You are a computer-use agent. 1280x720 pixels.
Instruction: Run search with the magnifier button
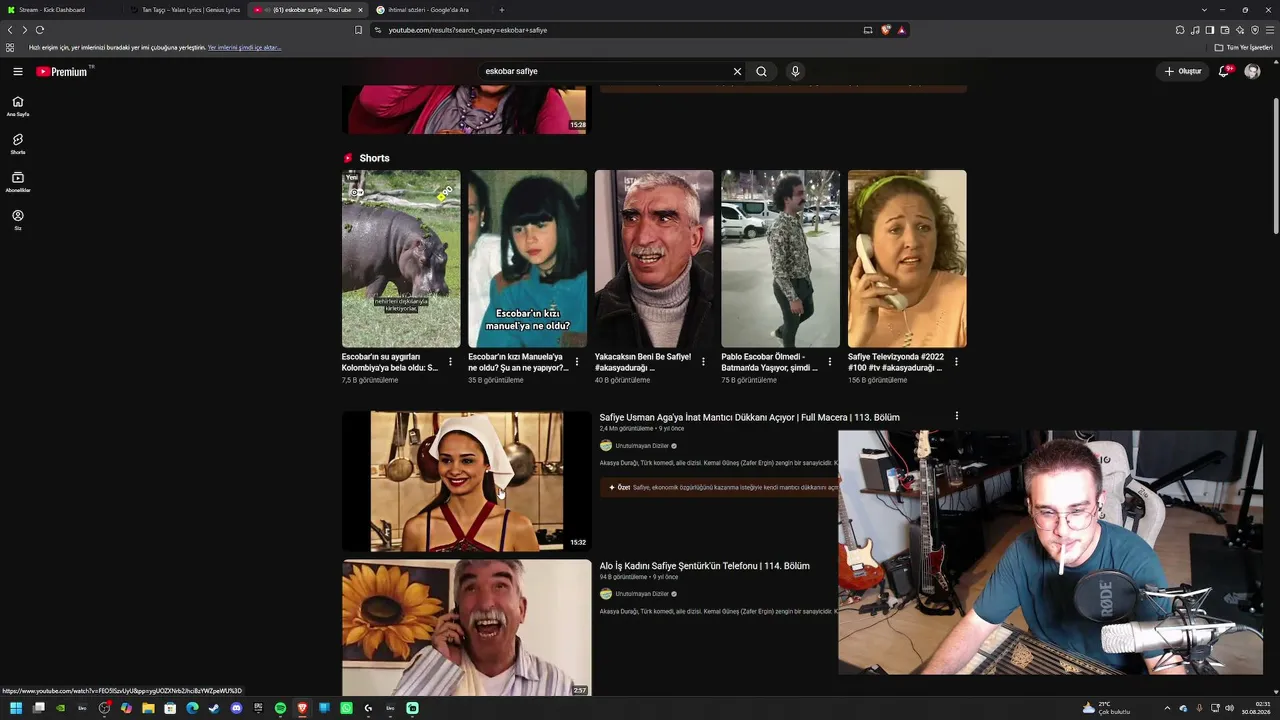761,71
